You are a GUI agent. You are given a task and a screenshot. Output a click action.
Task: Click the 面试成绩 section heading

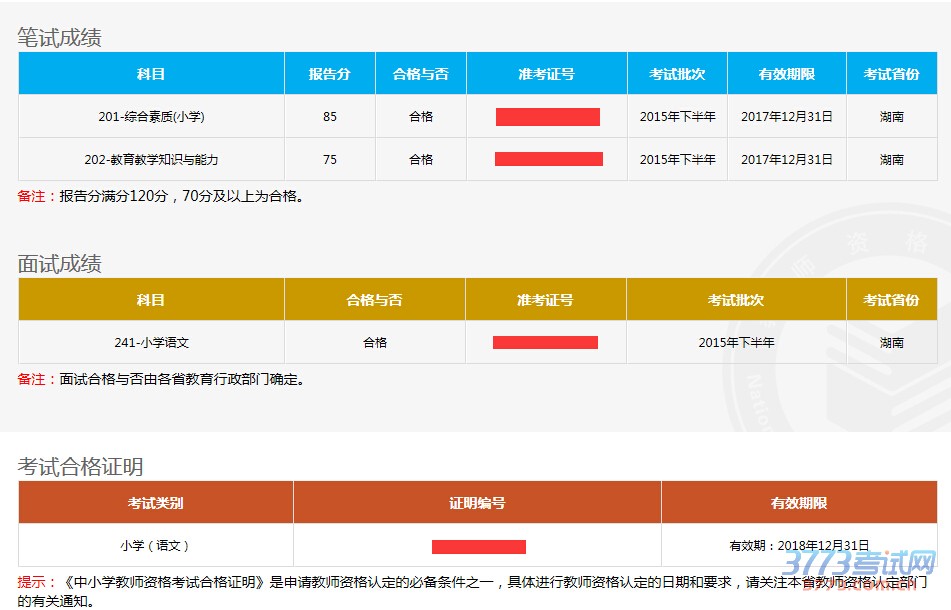(x=60, y=264)
